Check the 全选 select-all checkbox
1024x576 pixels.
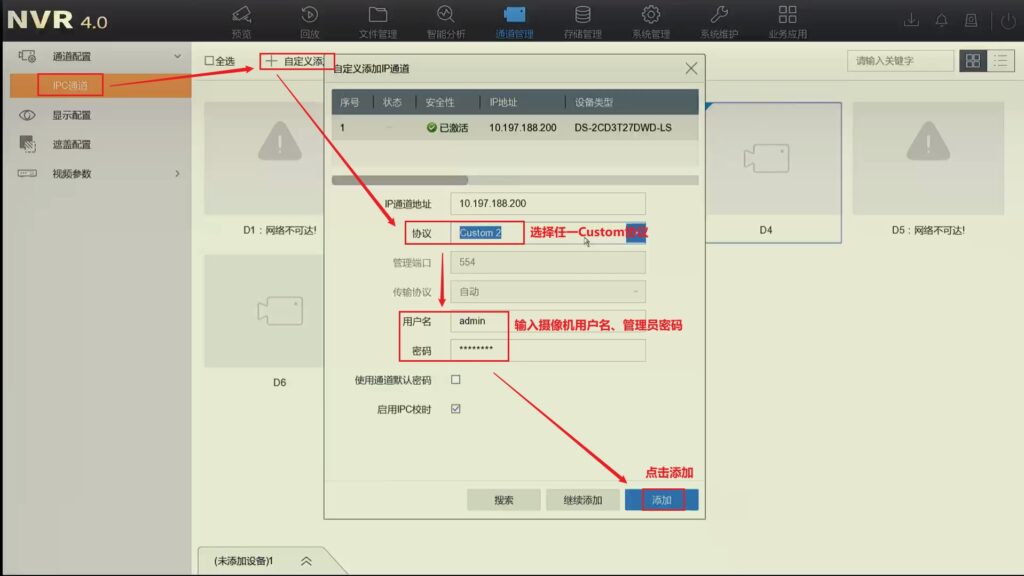[x=209, y=61]
